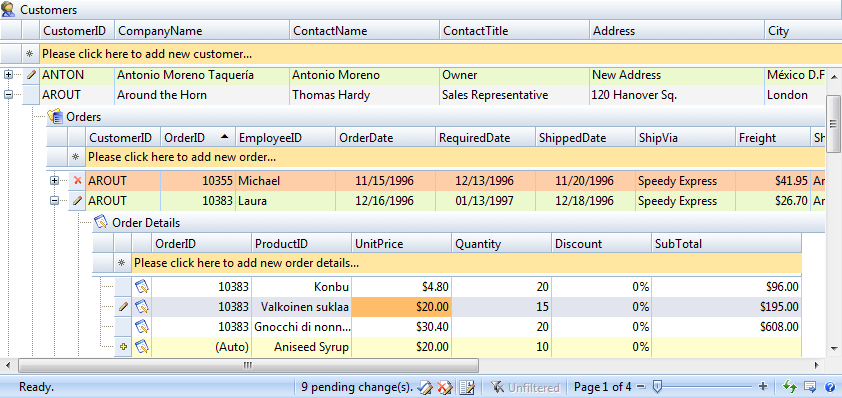Screen dimensions: 842x398
Task: Click the Discount column header
Action: click(x=601, y=244)
